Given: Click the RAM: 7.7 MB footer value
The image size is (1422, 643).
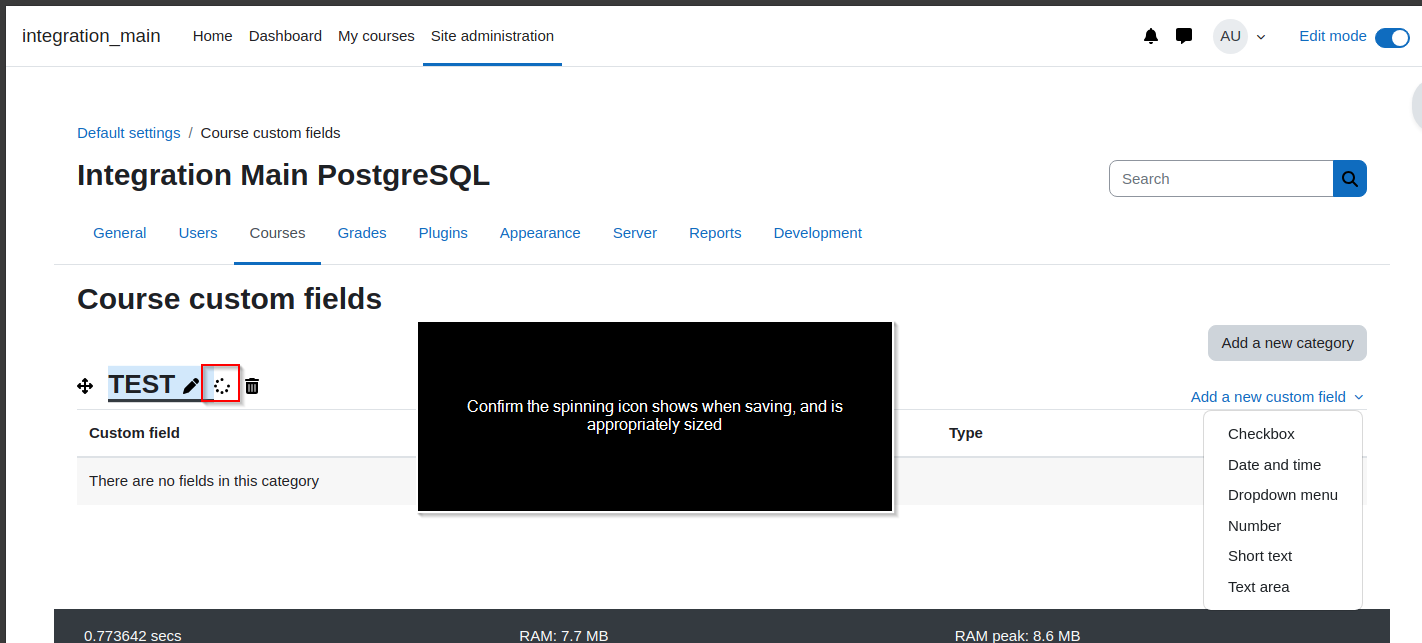Looking at the screenshot, I should click(x=564, y=635).
